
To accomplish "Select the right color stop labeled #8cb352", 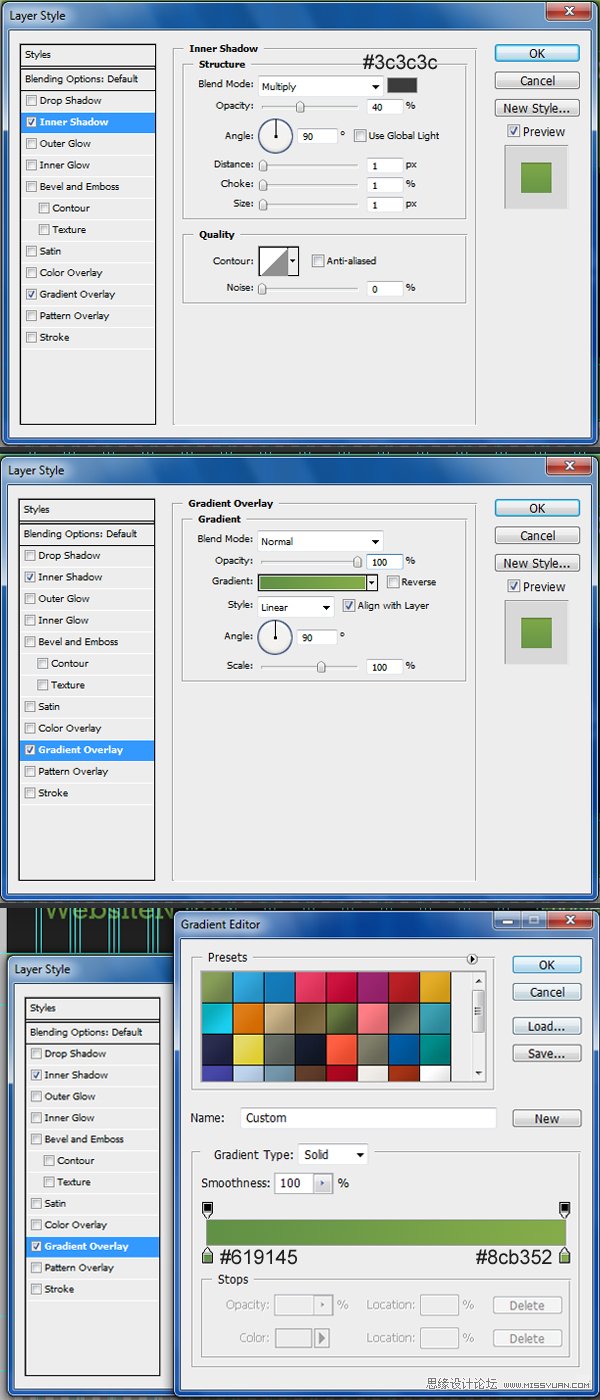I will point(564,1255).
